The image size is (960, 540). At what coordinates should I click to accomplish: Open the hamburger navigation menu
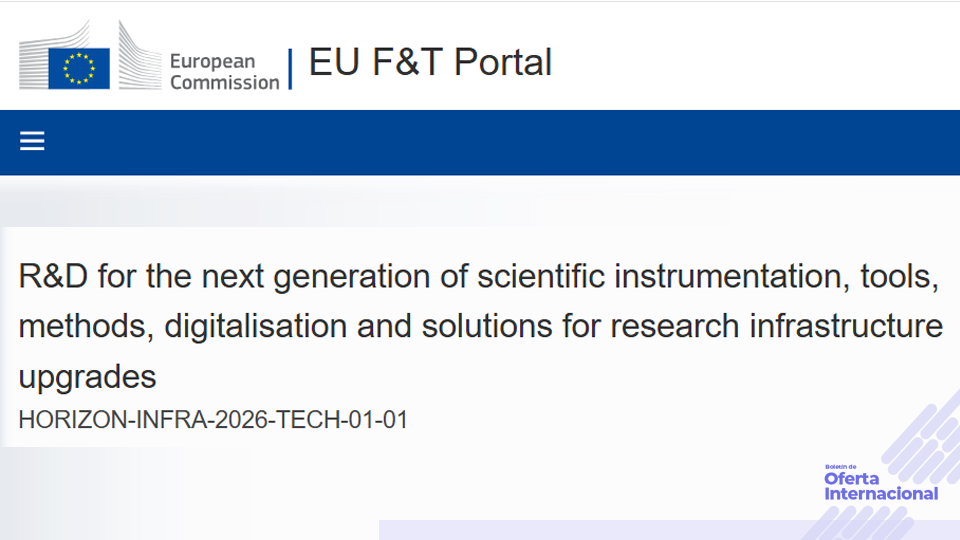click(x=32, y=142)
